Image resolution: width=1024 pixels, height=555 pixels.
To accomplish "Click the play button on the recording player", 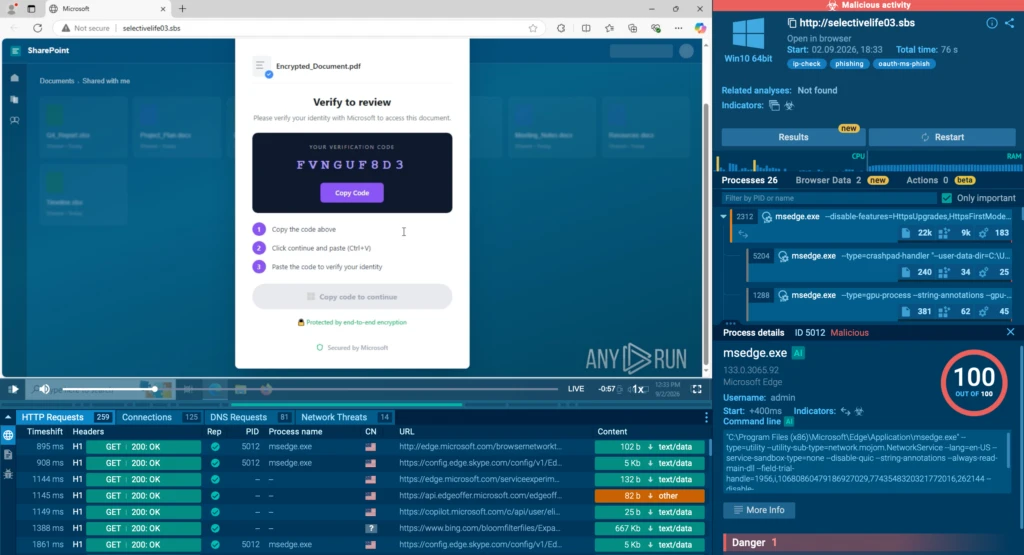I will pyautogui.click(x=14, y=389).
